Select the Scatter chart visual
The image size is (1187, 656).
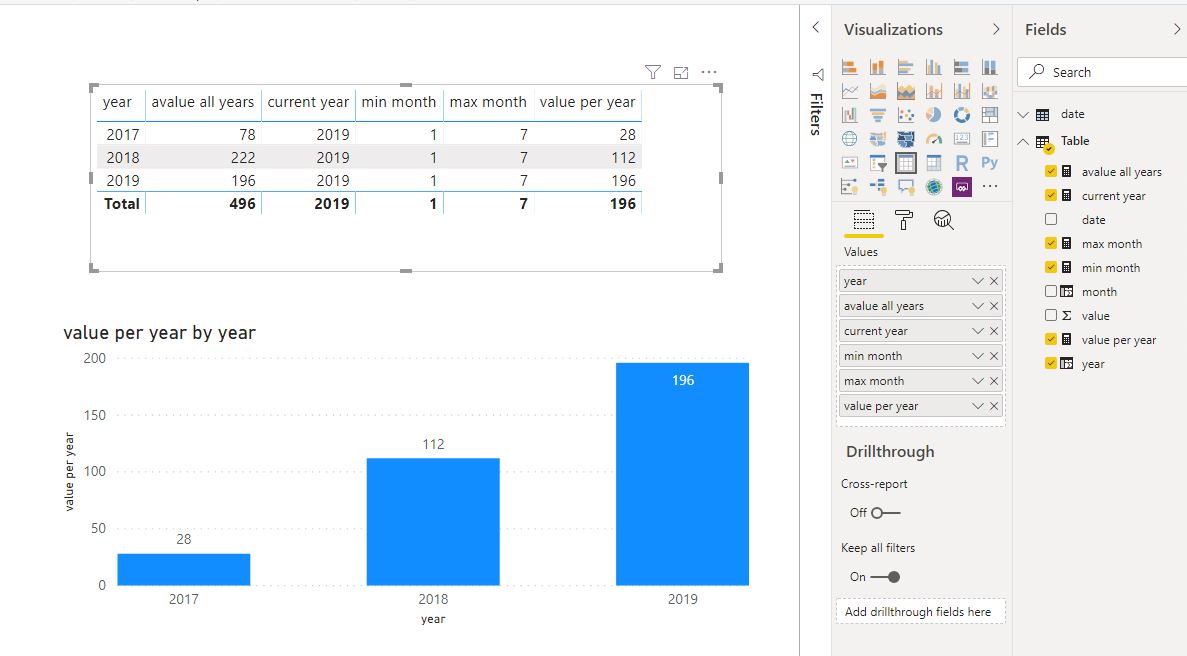click(x=905, y=115)
